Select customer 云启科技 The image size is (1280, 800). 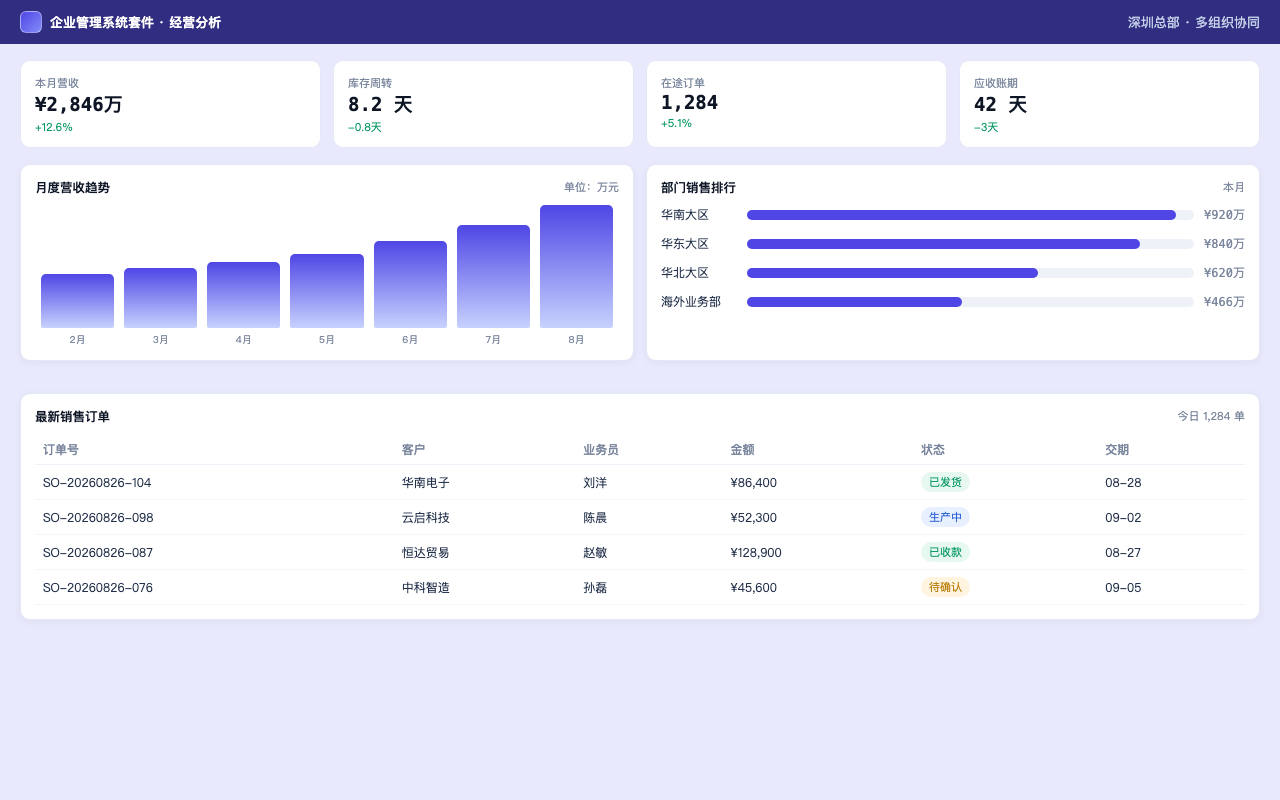[x=426, y=517]
